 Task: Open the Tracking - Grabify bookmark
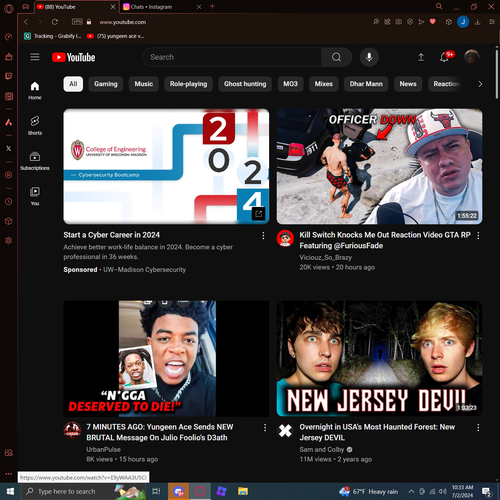pos(53,36)
